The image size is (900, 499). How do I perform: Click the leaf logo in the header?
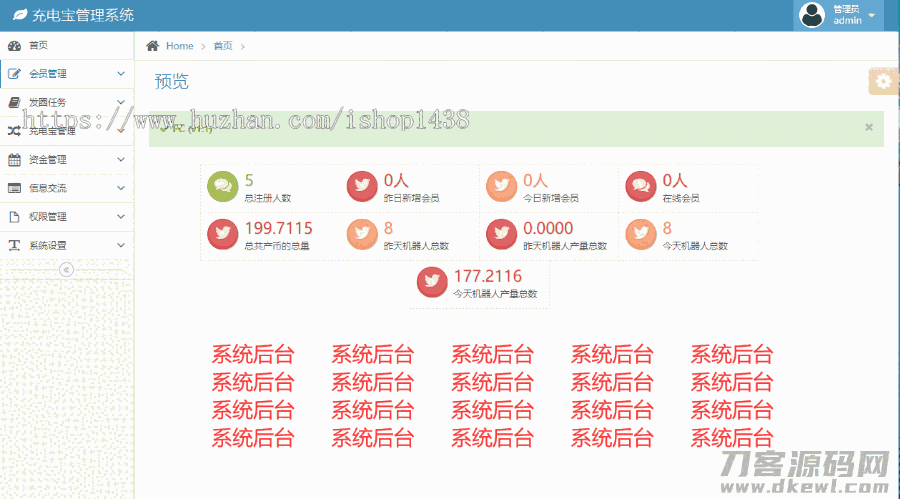tap(20, 15)
